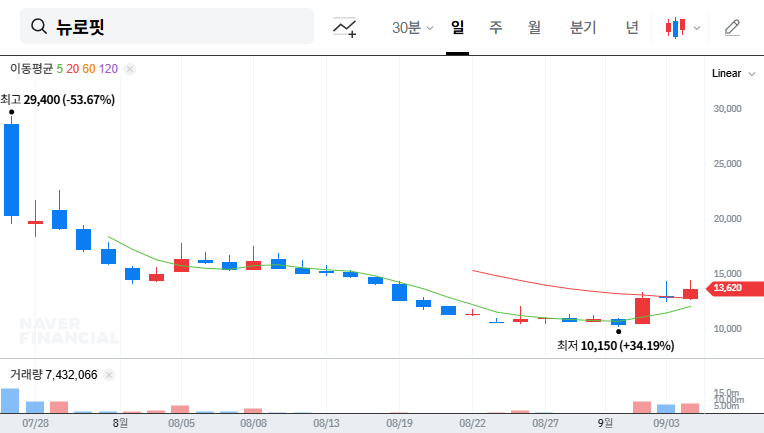764x433 pixels.
Task: Click the search magnifier icon
Action: [38, 26]
